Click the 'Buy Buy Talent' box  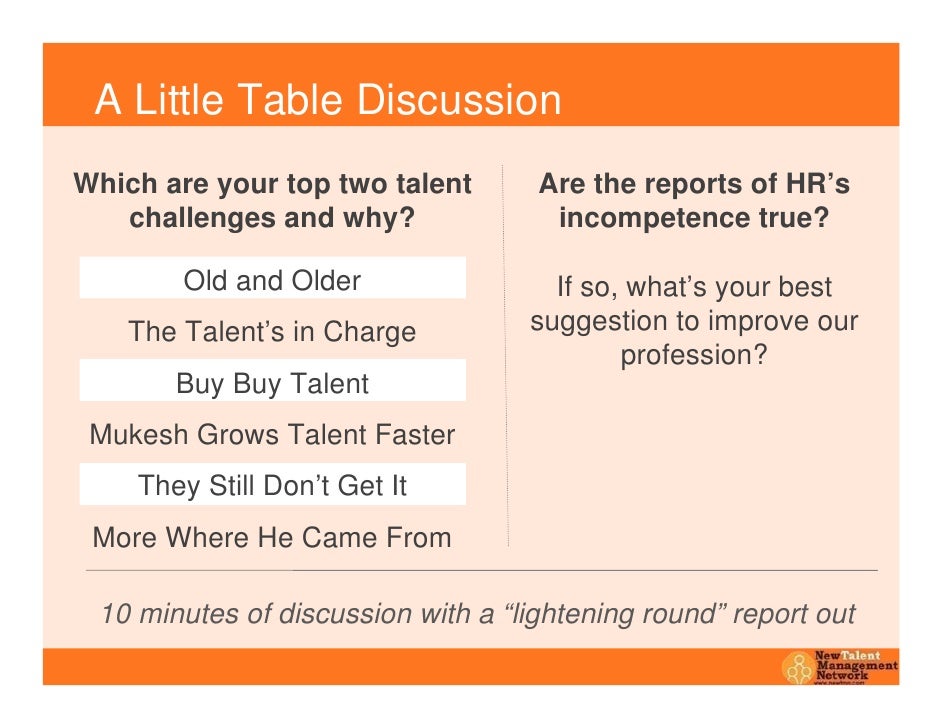click(272, 380)
